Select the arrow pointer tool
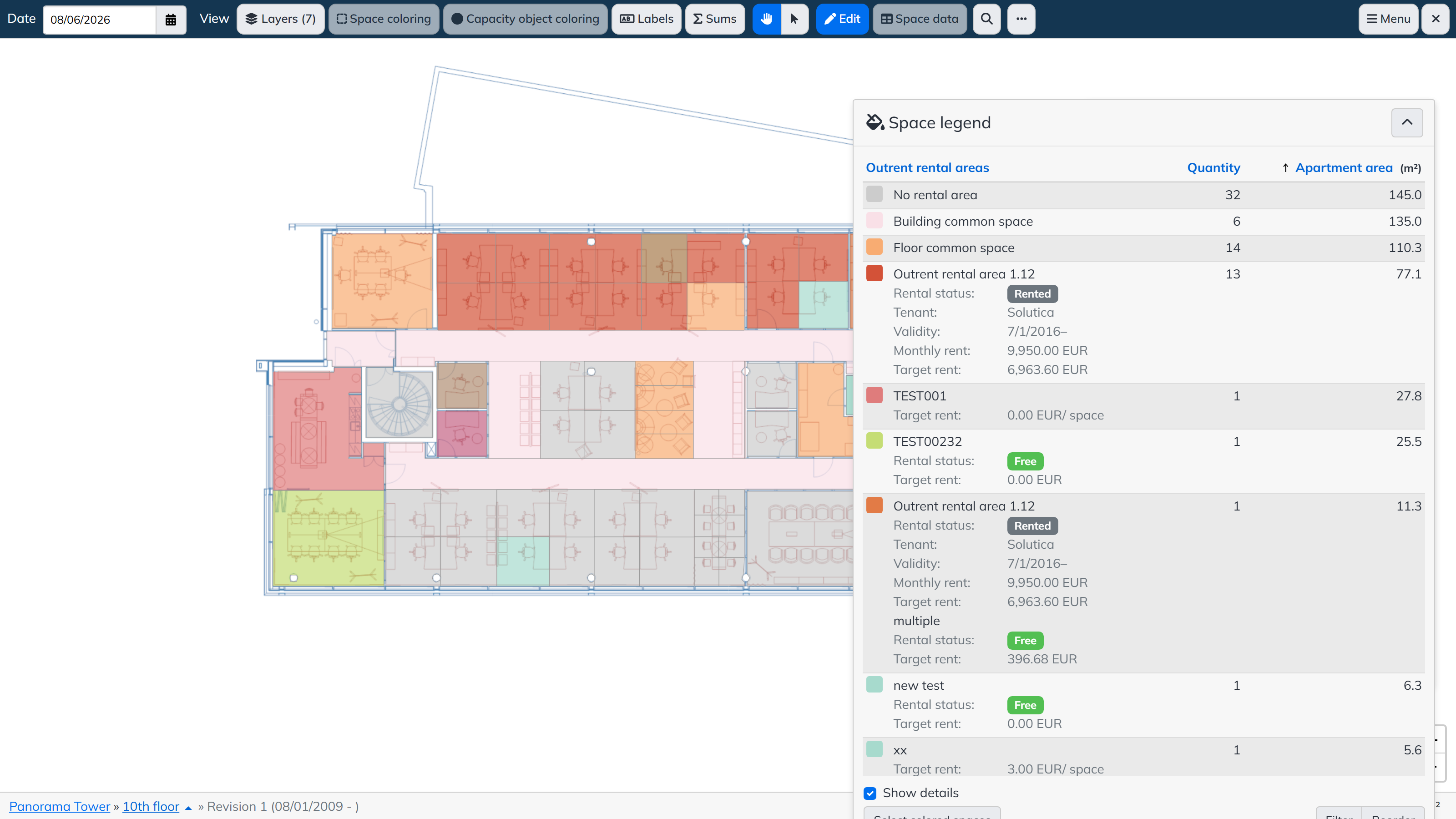1456x819 pixels. tap(794, 19)
